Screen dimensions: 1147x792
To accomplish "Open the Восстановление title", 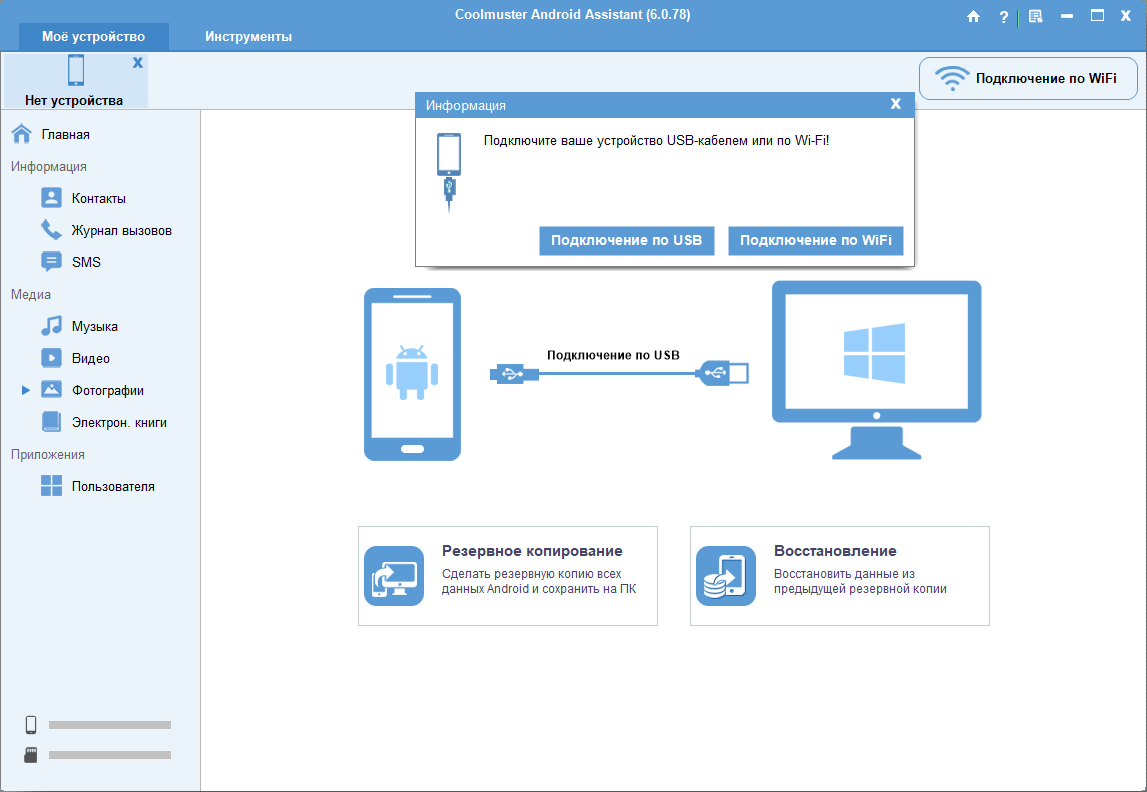I will click(x=835, y=551).
